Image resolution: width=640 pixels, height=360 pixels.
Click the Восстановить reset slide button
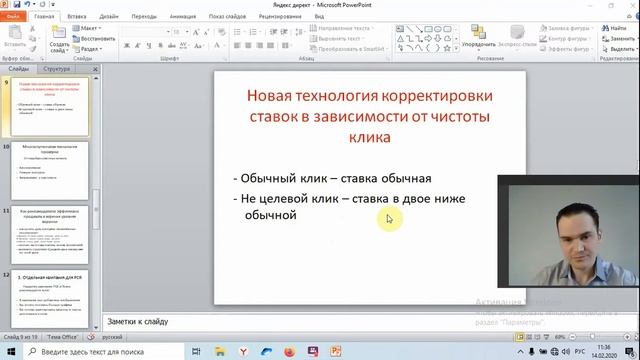coord(94,39)
